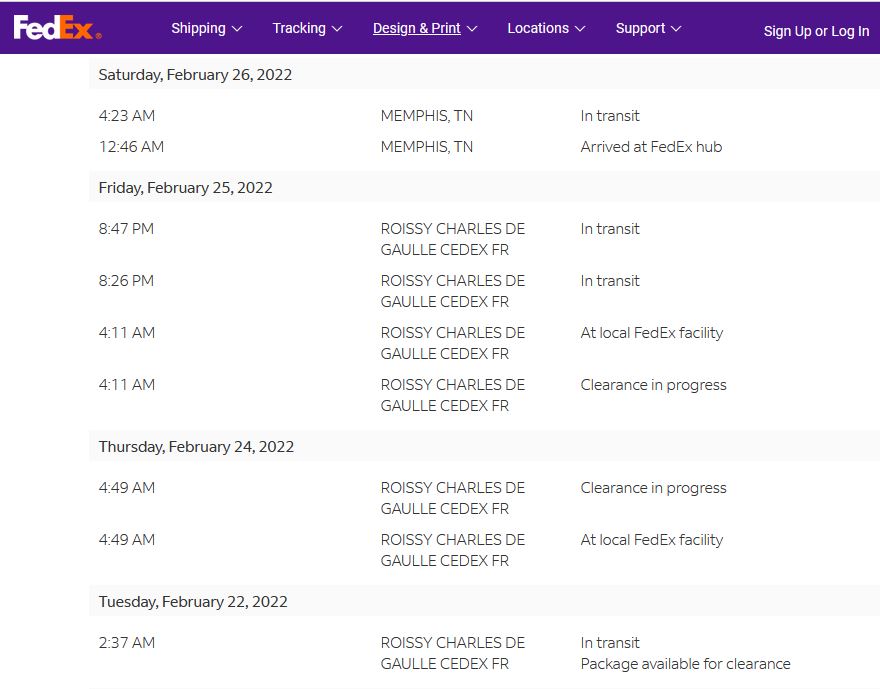The image size is (880, 689).
Task: Click Package available for clearance text
Action: point(685,664)
